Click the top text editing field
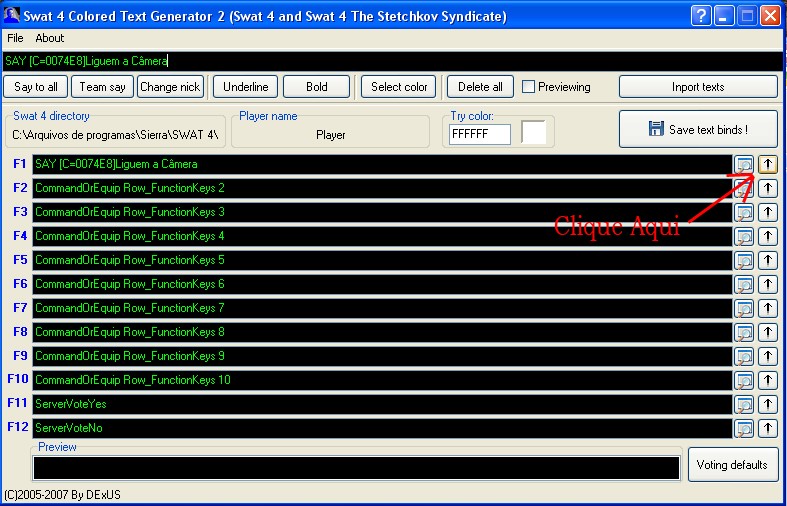This screenshot has height=506, width=787. click(x=392, y=61)
